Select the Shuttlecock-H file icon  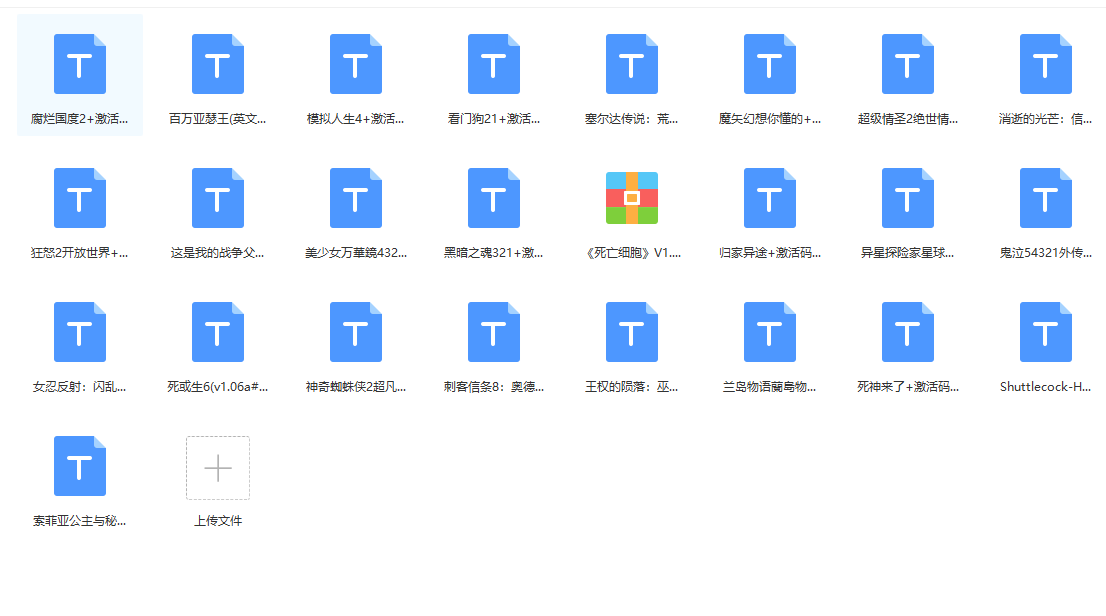(1046, 332)
